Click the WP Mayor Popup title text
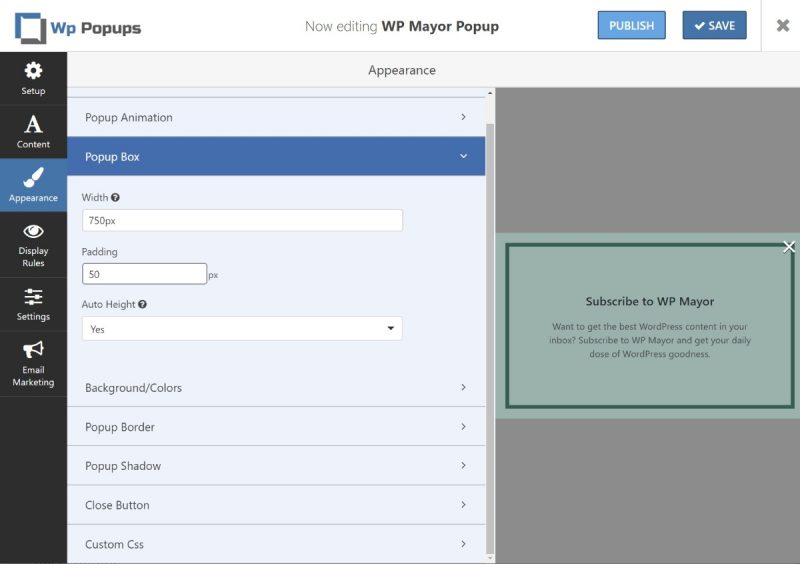 click(x=440, y=27)
